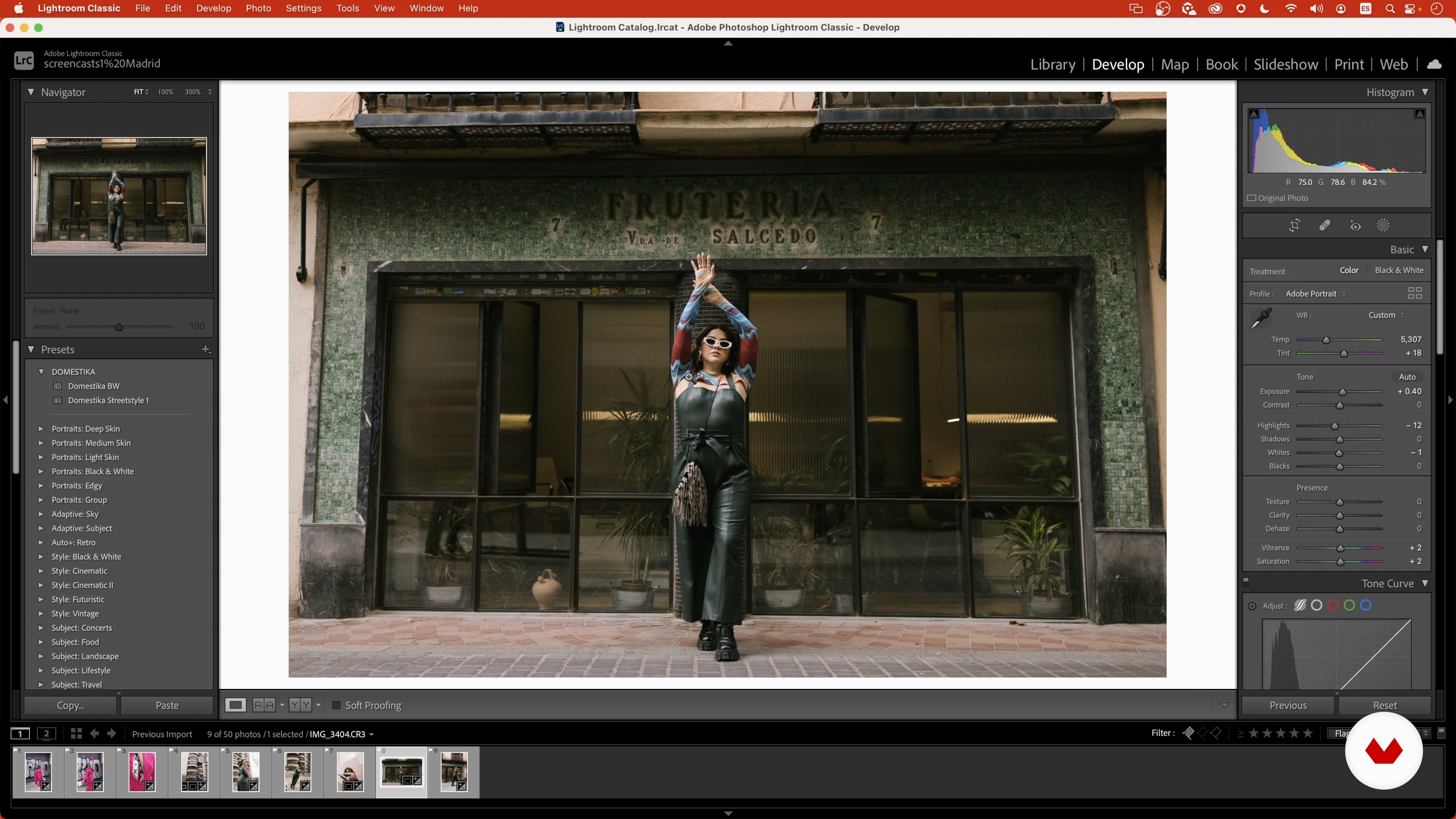Filter by rejected flag icon
Screen dimensions: 1456x819
coord(1216,733)
